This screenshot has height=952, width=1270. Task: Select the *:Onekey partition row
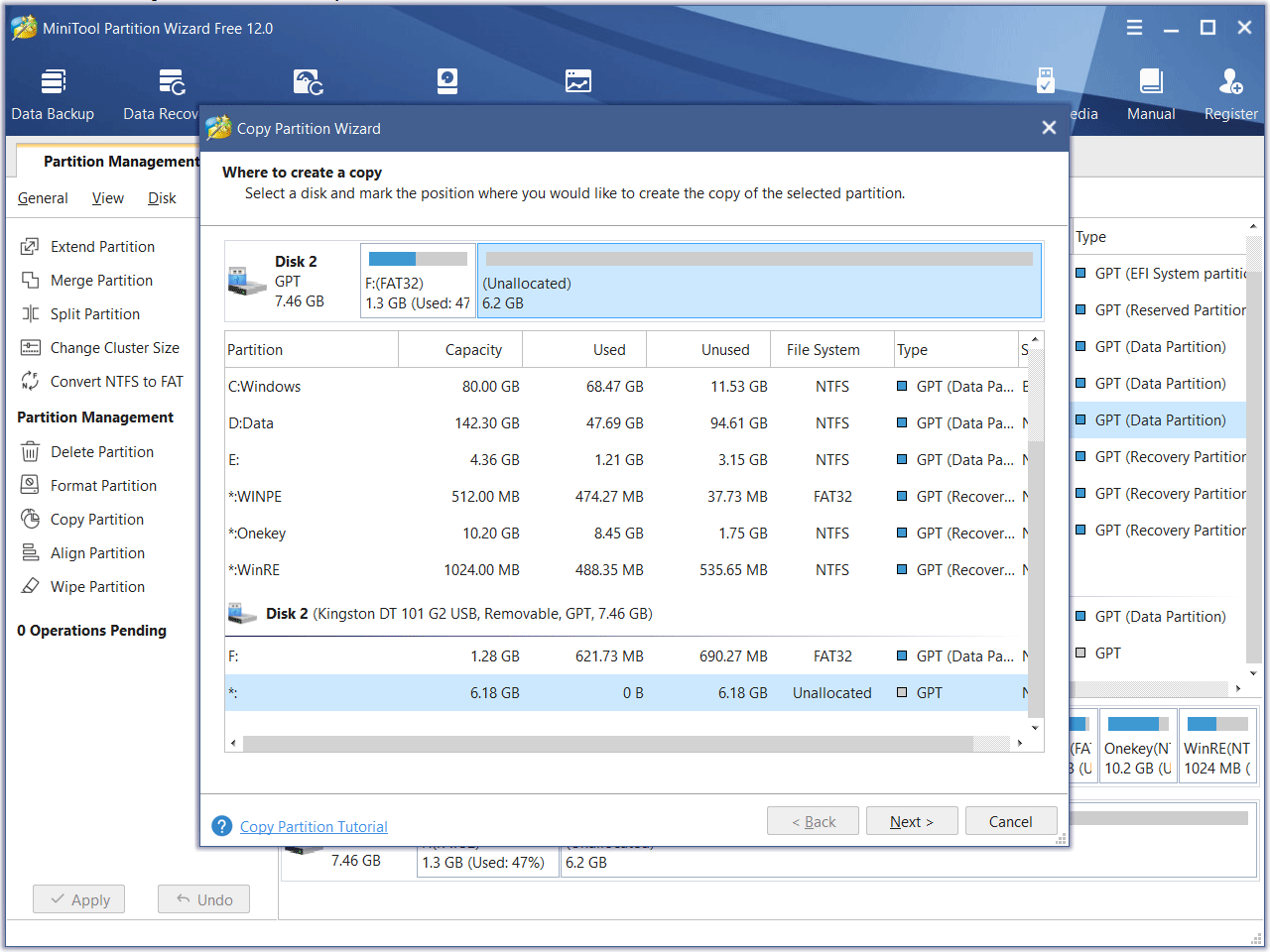pyautogui.click(x=626, y=533)
